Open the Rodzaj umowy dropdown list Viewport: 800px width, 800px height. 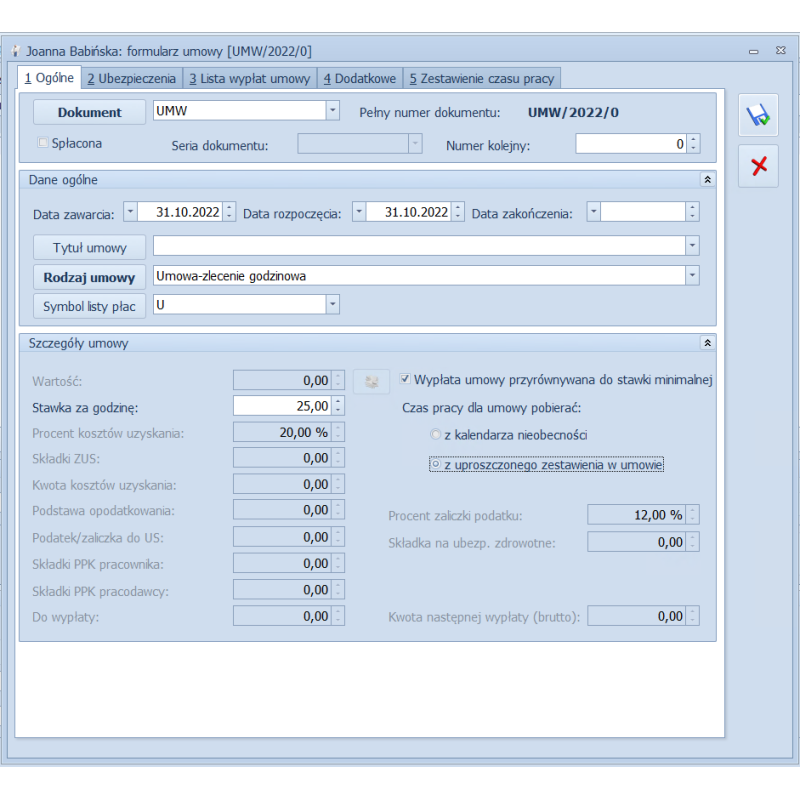point(692,275)
